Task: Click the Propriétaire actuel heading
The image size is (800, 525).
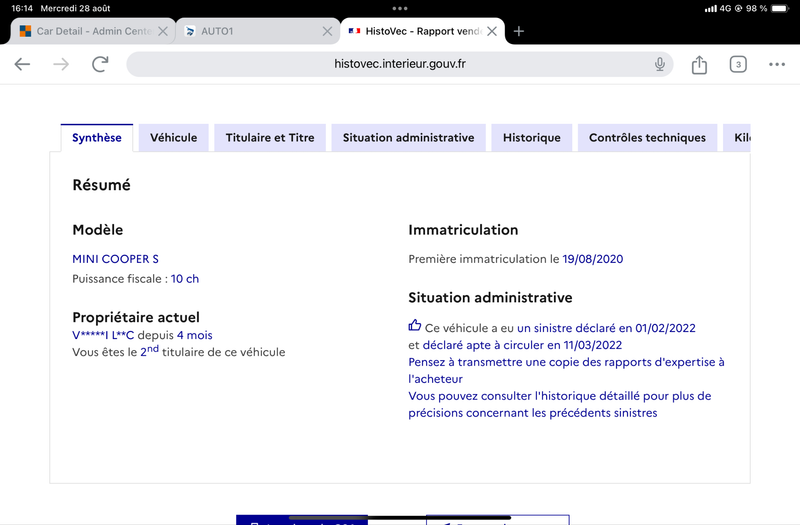Action: pos(136,317)
